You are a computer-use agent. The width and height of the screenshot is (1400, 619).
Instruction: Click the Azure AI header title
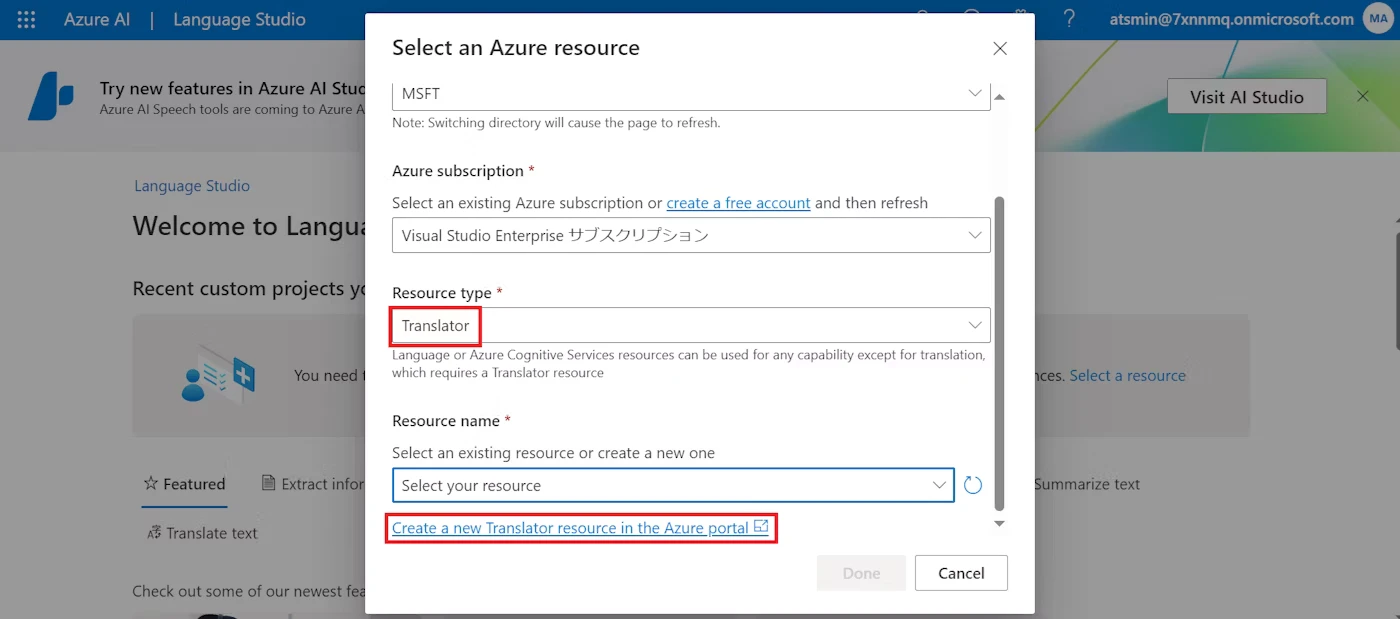point(97,19)
